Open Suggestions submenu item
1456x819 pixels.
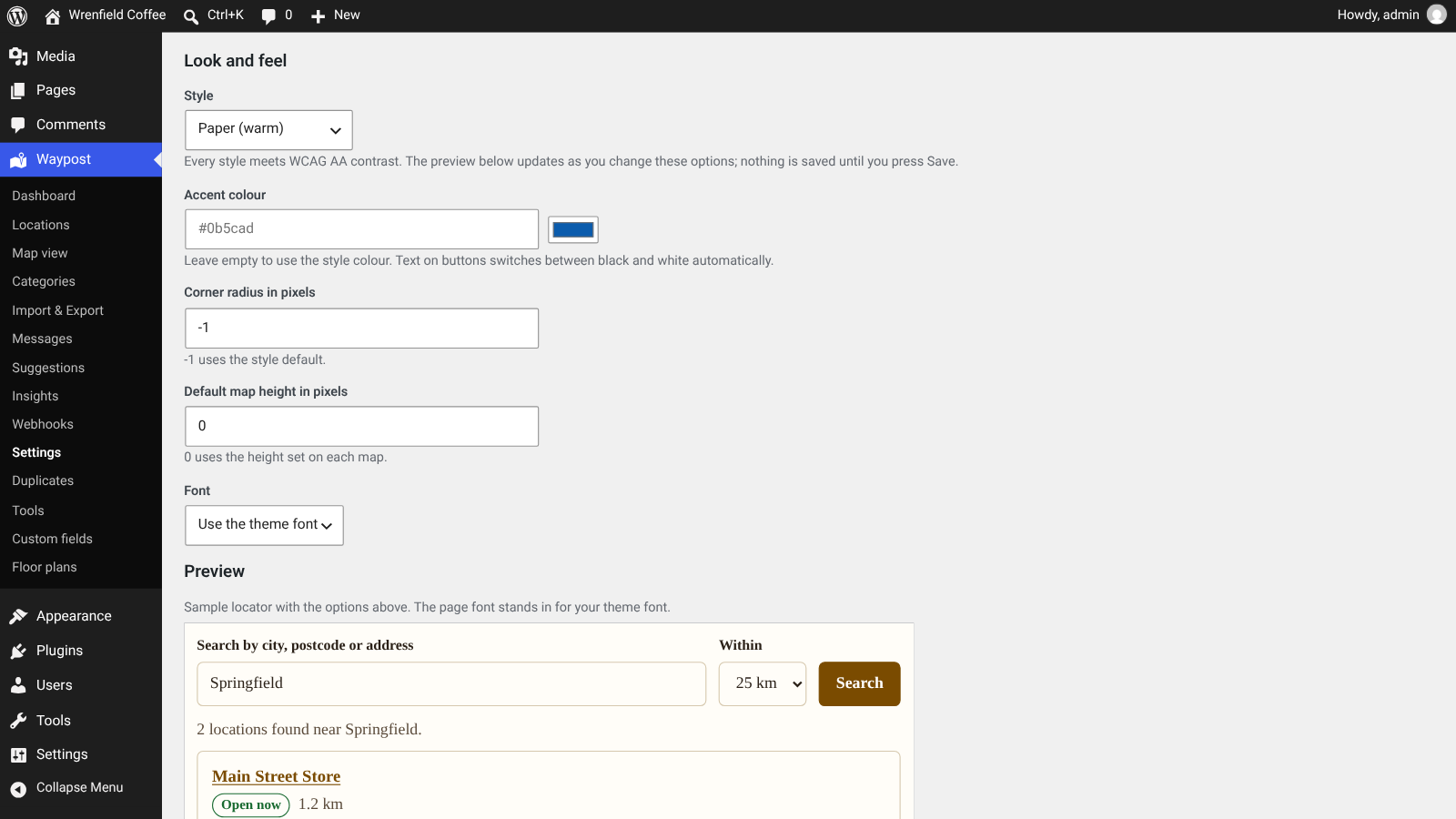[48, 368]
